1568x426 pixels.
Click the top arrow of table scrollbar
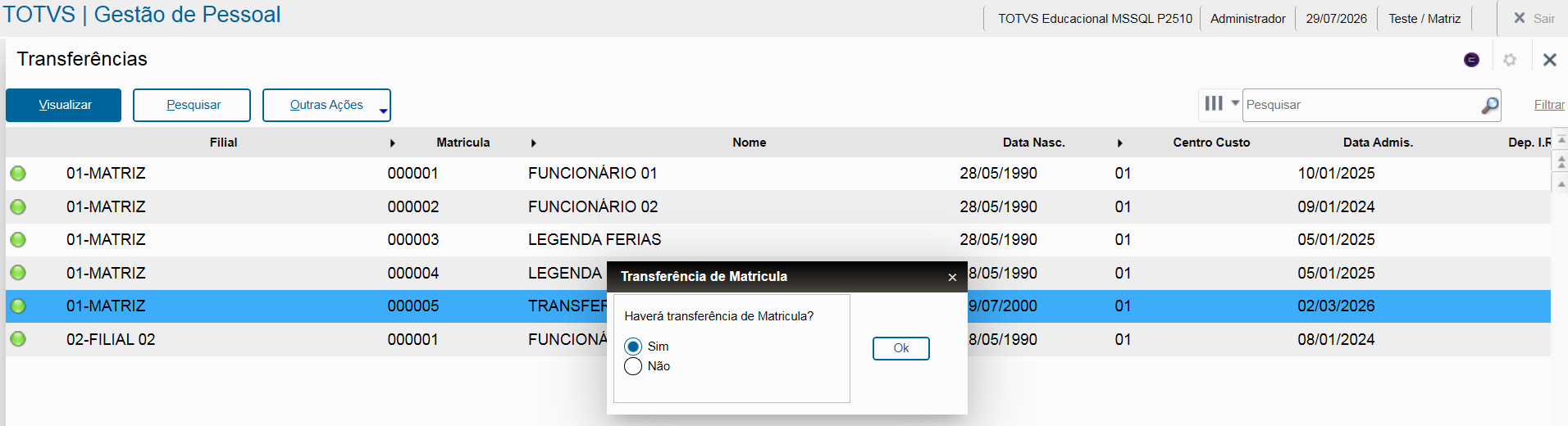(x=1561, y=140)
